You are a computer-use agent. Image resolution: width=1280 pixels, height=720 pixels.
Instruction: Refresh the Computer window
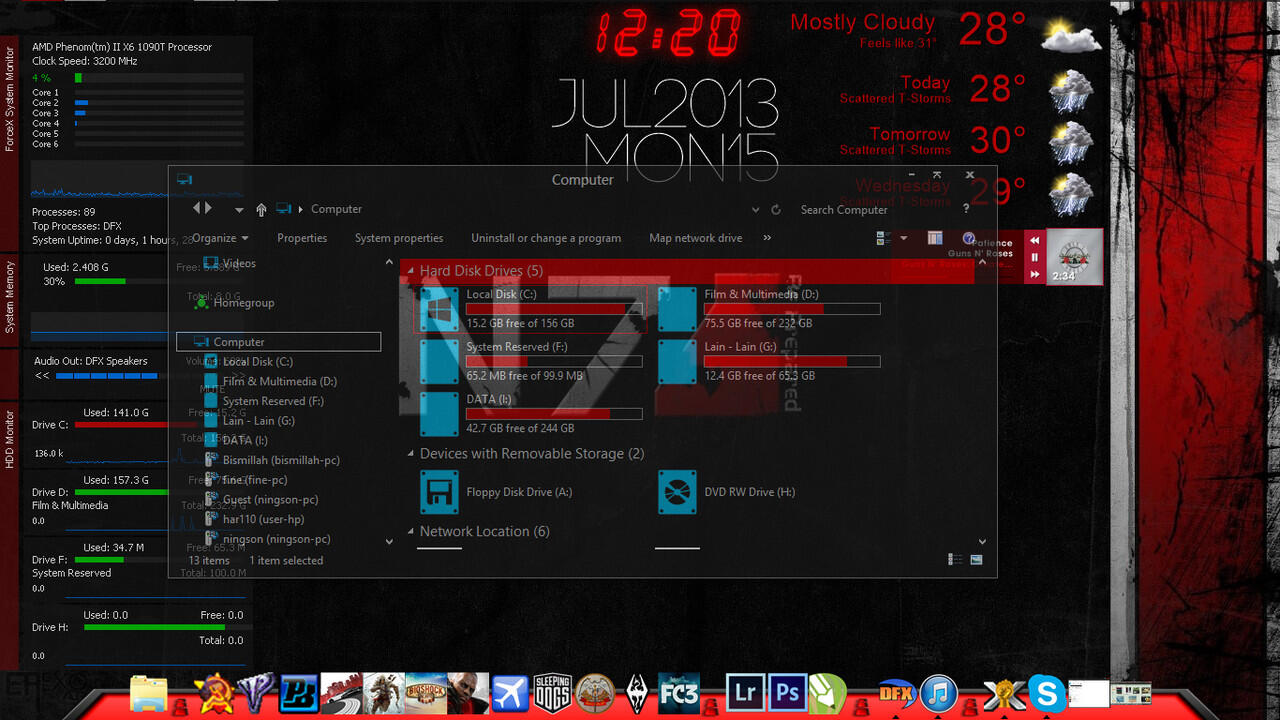tap(775, 210)
